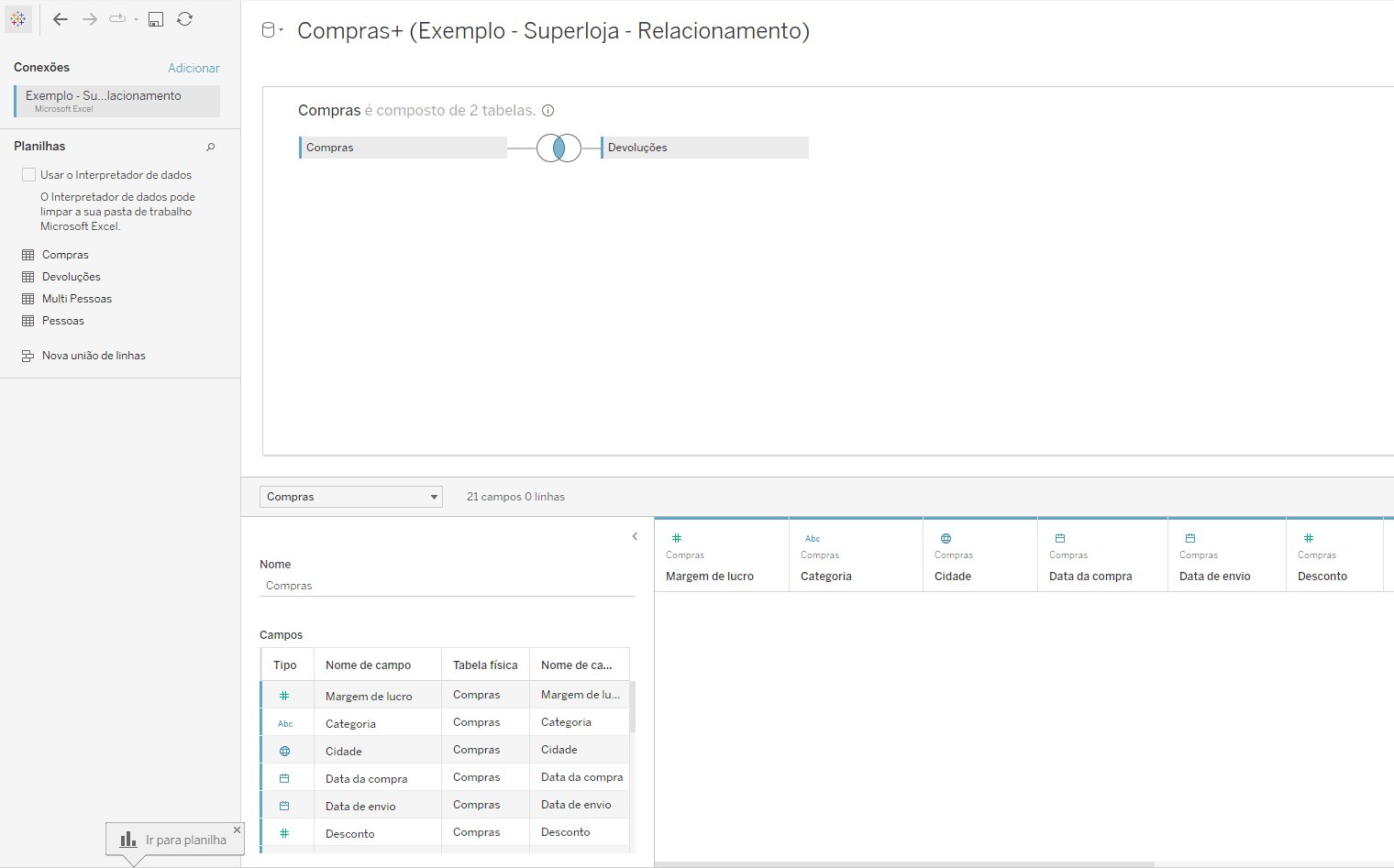Select the Devoluções physical table box
Viewport: 1394px width, 868px height.
pyautogui.click(x=704, y=148)
